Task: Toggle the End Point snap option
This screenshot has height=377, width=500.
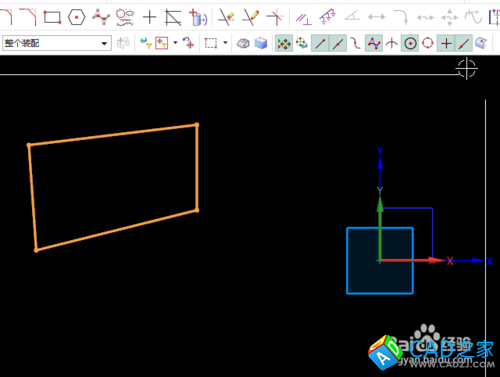Action: pos(320,43)
